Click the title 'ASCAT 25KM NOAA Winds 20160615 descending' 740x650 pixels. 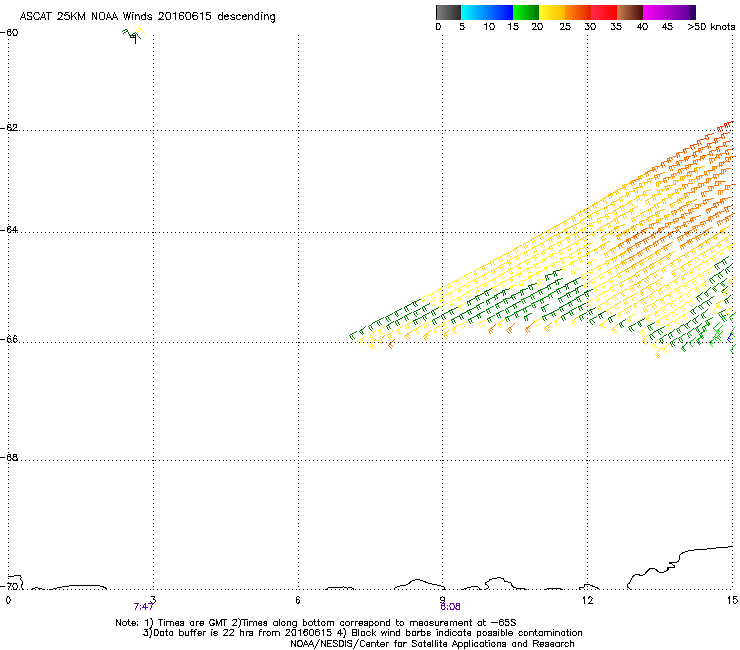coord(147,17)
